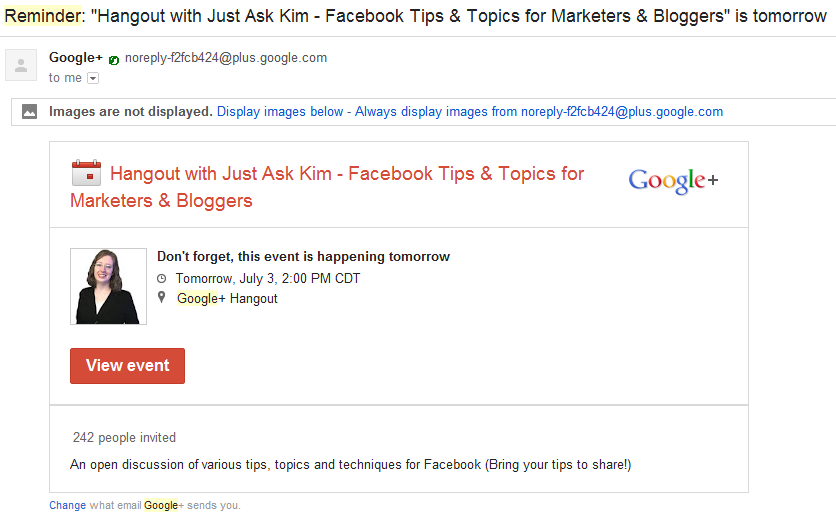Click Kim's profile photo thumbnail
This screenshot has width=836, height=520.
click(x=108, y=286)
